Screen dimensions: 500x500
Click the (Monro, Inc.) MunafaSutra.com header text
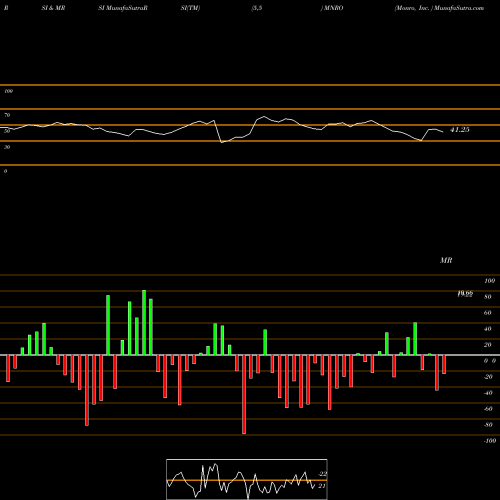(x=439, y=8)
